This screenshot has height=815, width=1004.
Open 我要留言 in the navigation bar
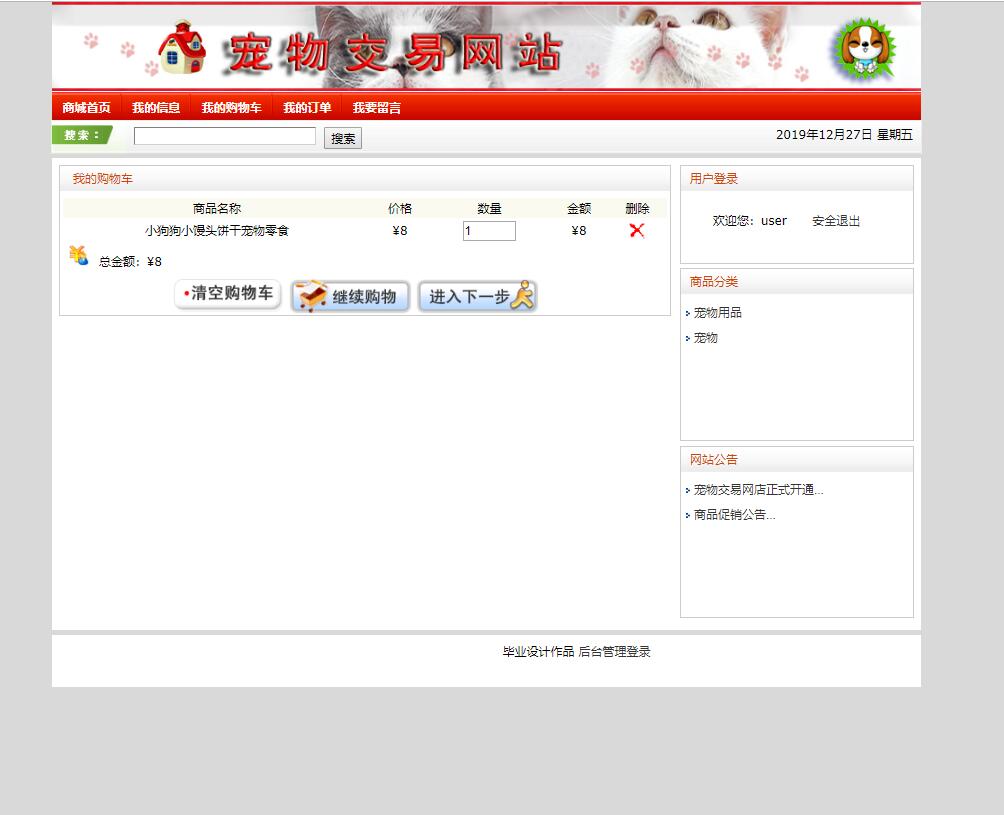point(375,106)
